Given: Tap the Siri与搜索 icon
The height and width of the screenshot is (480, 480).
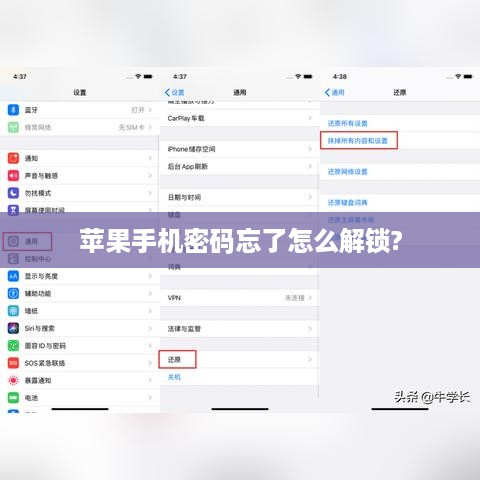Looking at the screenshot, I should point(13,328).
